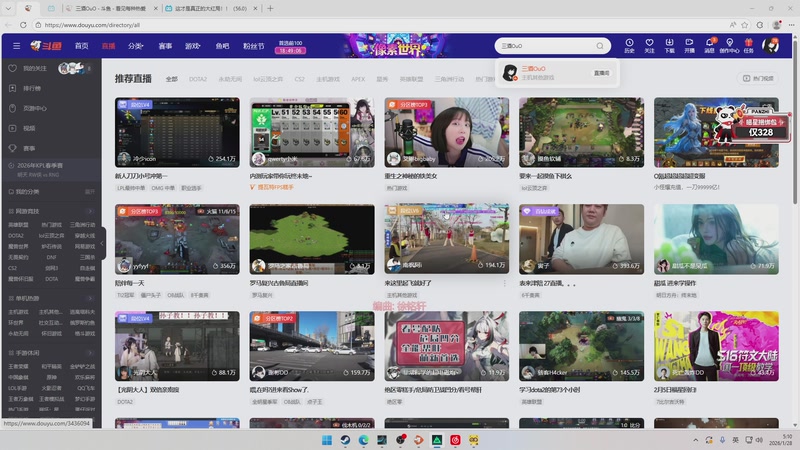Click the user avatar in the header
800x450 pixels.
tap(770, 46)
